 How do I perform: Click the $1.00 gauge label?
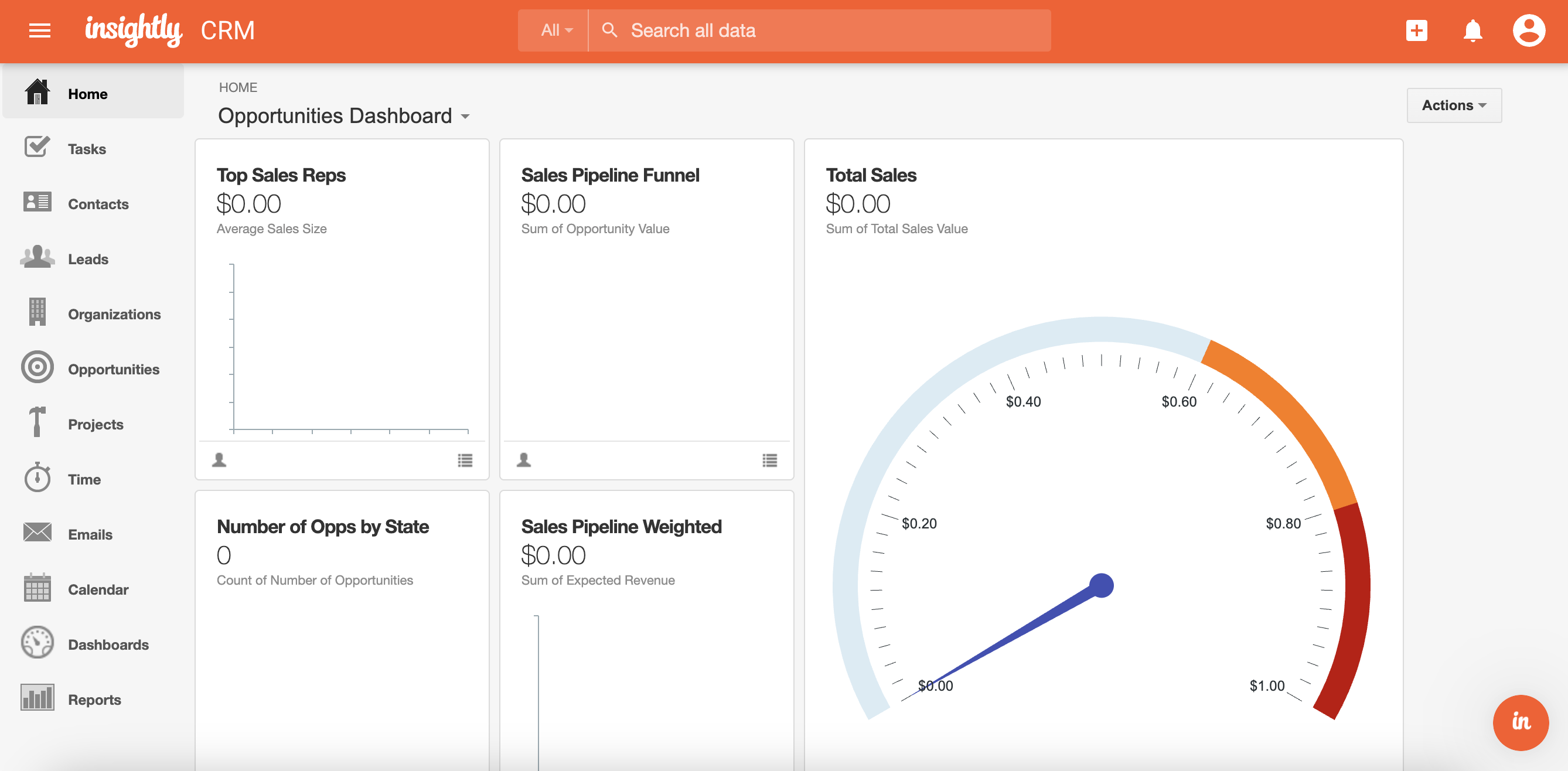point(1267,686)
